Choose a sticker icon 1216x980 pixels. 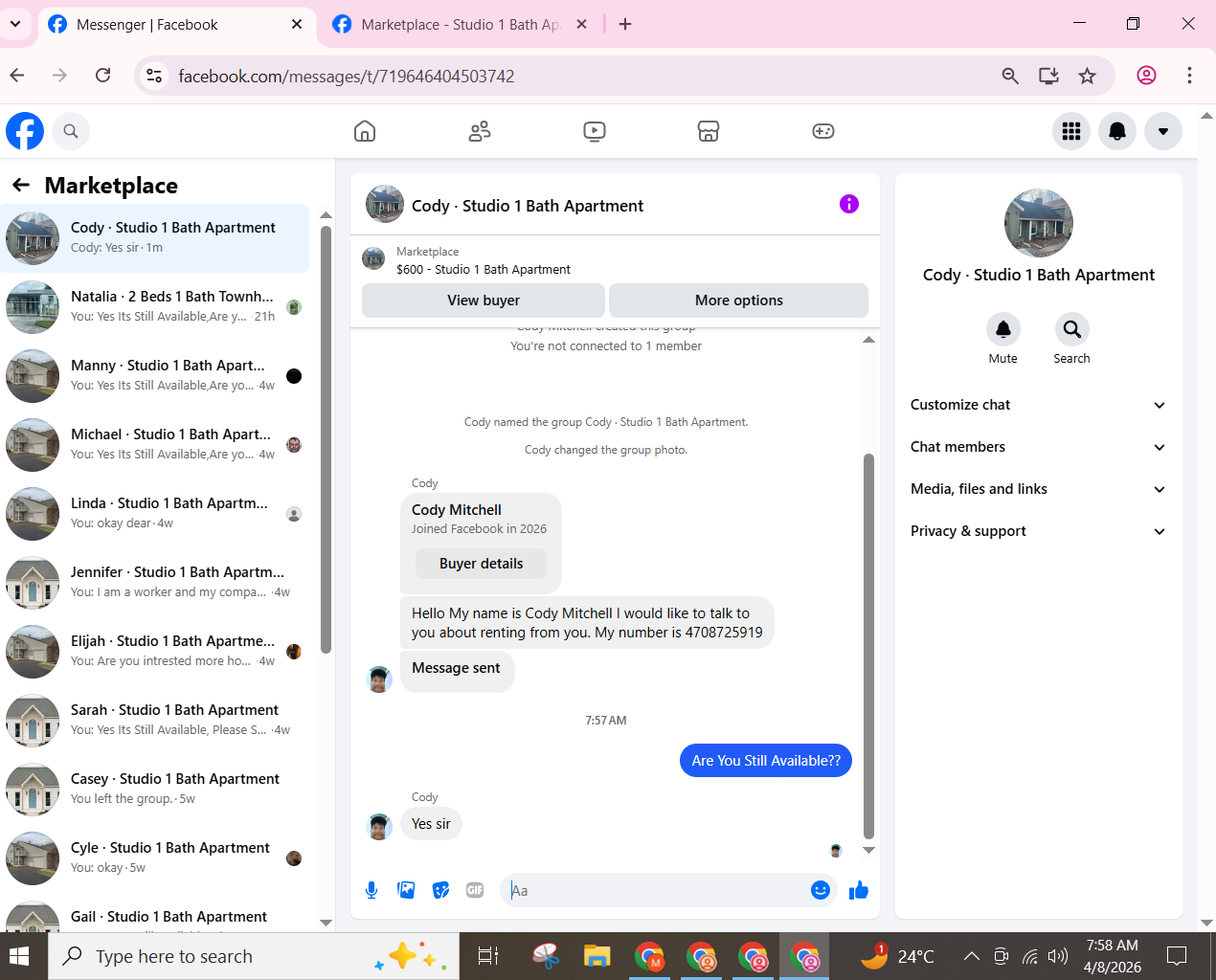pyautogui.click(x=440, y=890)
